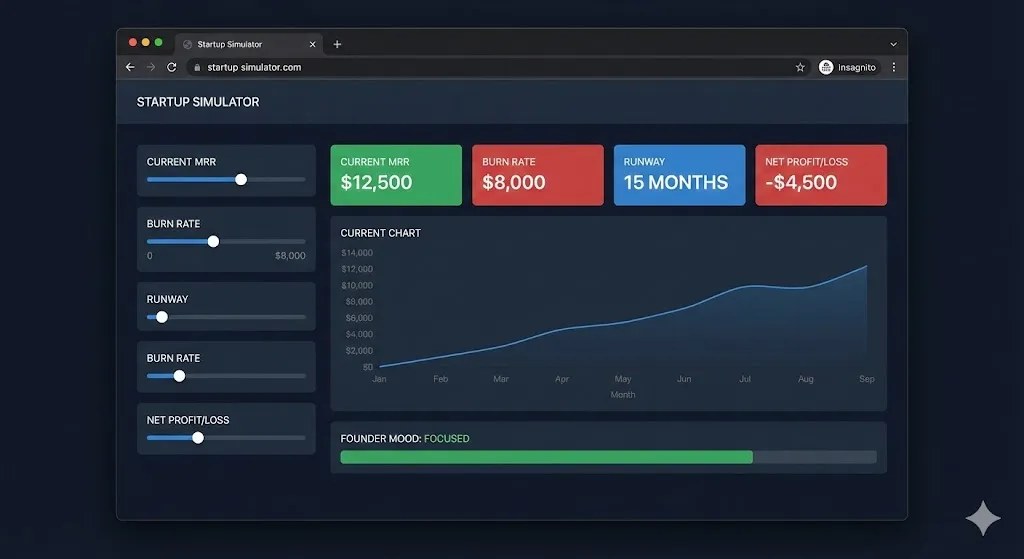Click the startup simulator.com address field
The image size is (1024, 559).
pos(498,67)
